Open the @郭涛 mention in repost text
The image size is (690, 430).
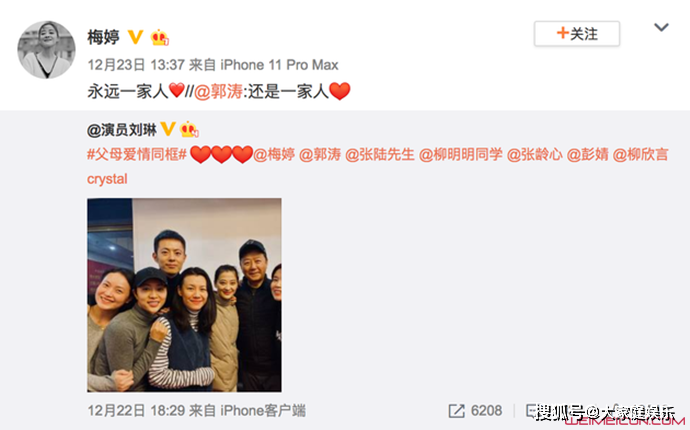[218, 92]
